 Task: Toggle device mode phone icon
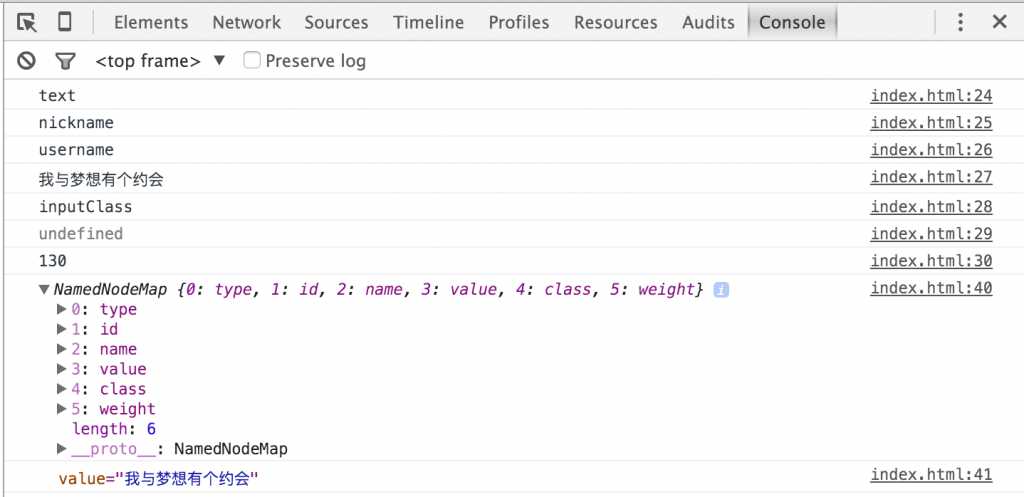(64, 22)
